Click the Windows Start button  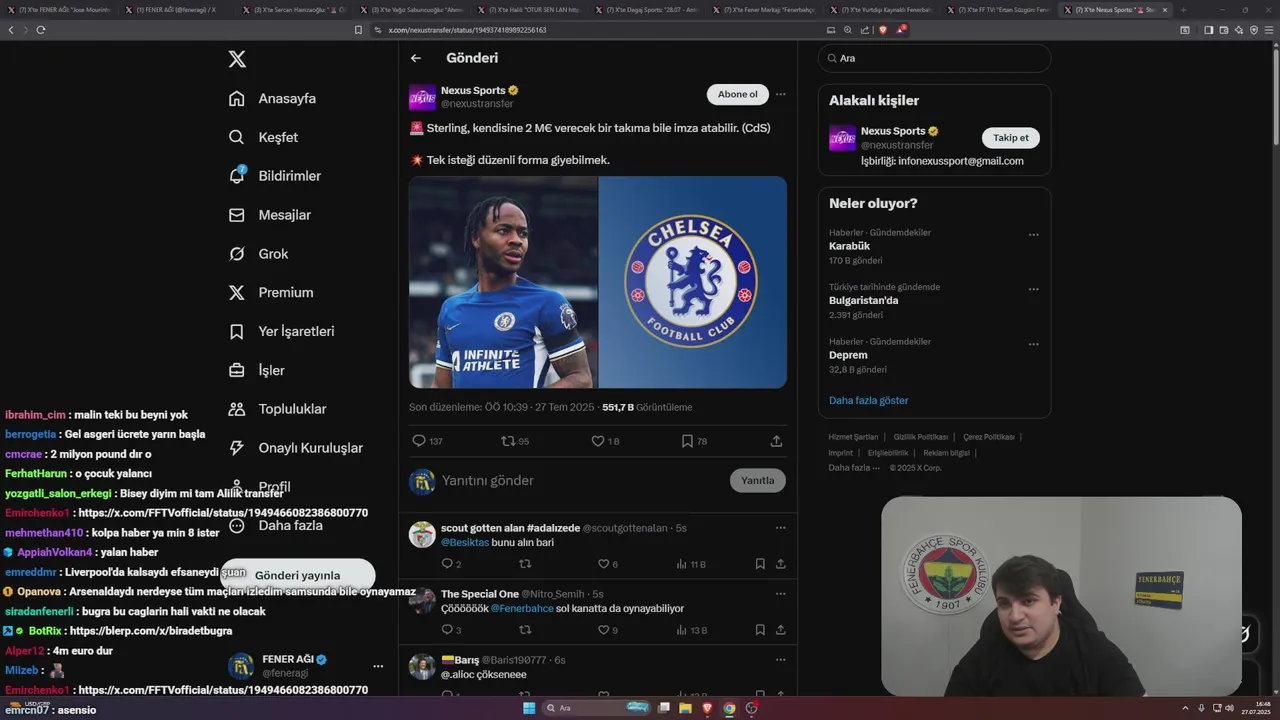click(529, 708)
